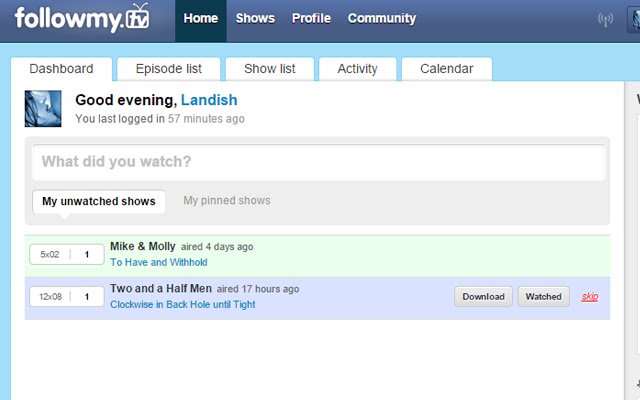Open the Shows menu
This screenshot has width=640, height=400.
coord(255,18)
